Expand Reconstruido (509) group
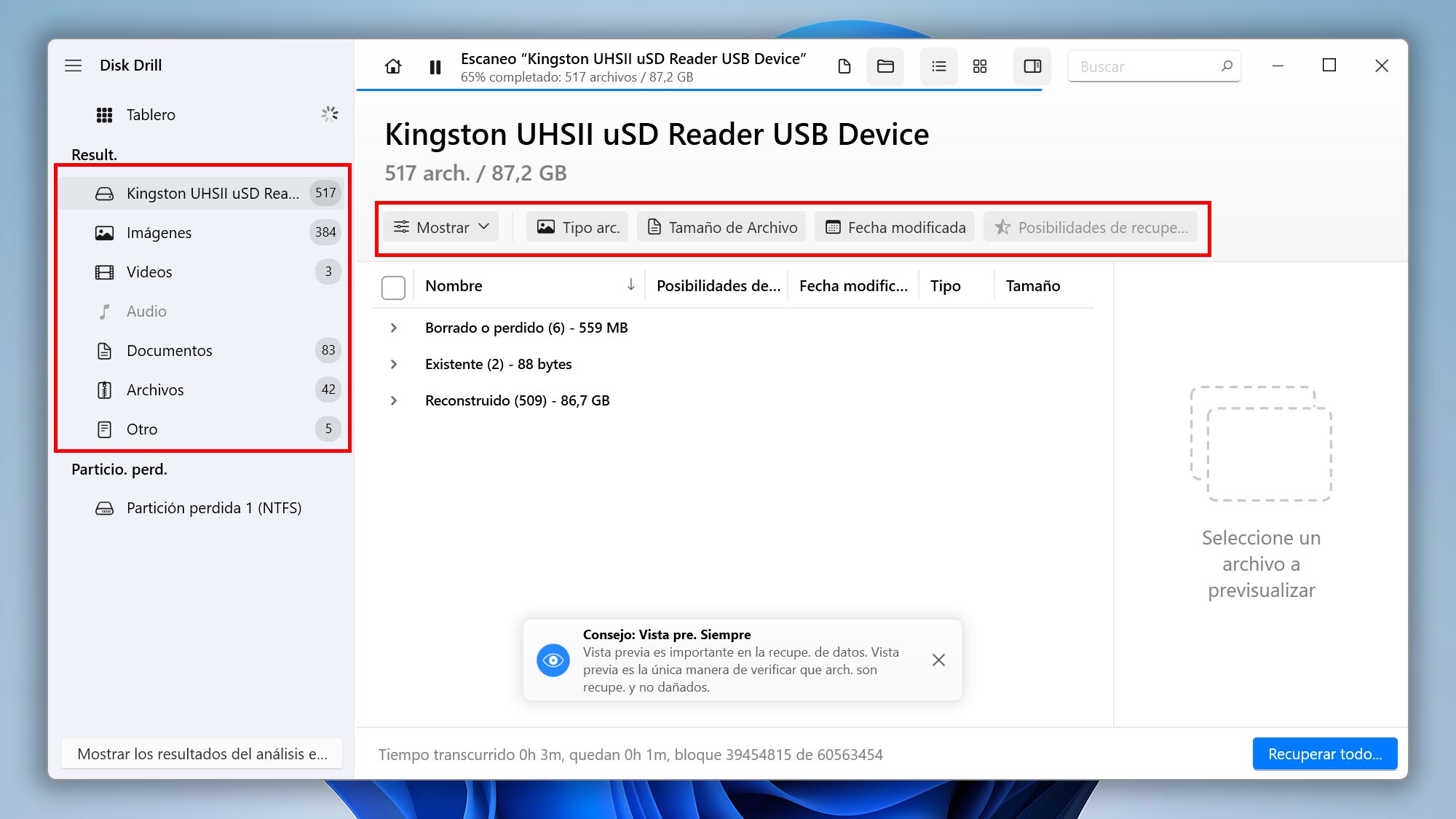This screenshot has width=1456, height=819. click(394, 400)
